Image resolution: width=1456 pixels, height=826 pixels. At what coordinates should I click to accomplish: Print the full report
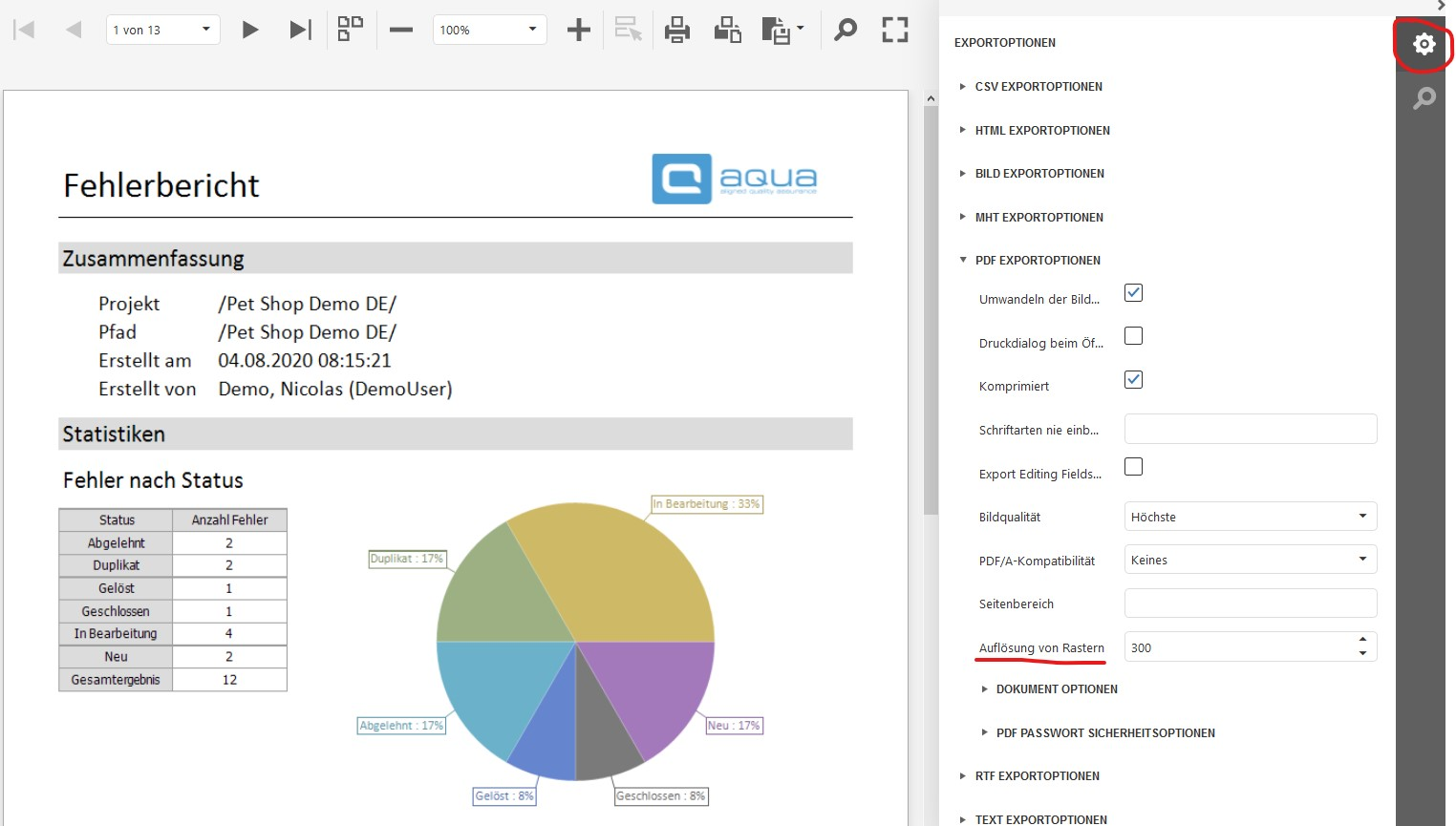677,30
